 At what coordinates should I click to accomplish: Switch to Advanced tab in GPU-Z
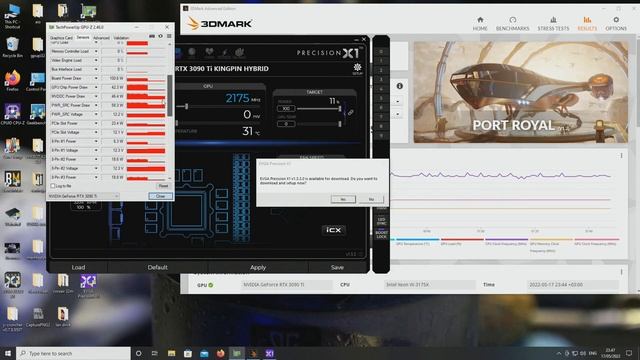pos(101,38)
